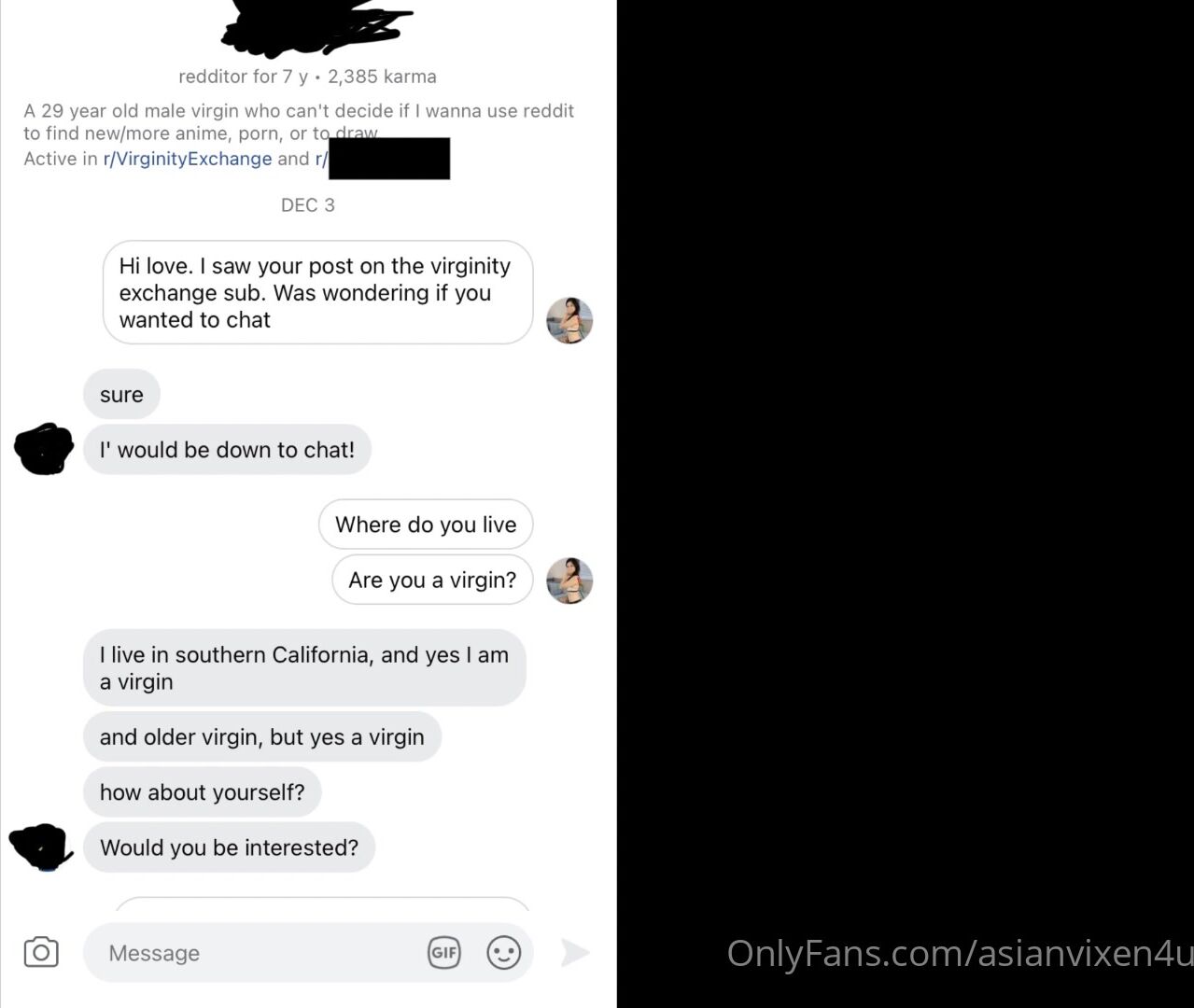Click the avatar beside the "Hi love" message
This screenshot has width=1194, height=1008.
[x=569, y=321]
